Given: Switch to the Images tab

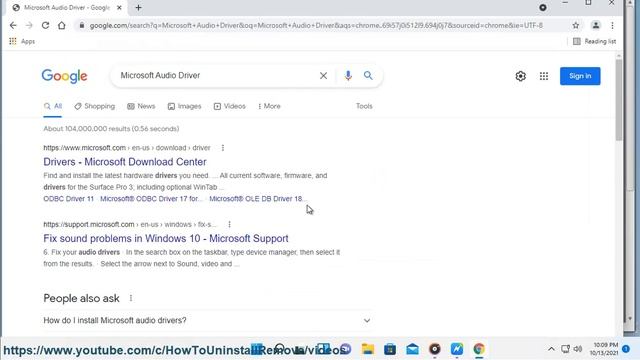Looking at the screenshot, I should click(x=184, y=106).
